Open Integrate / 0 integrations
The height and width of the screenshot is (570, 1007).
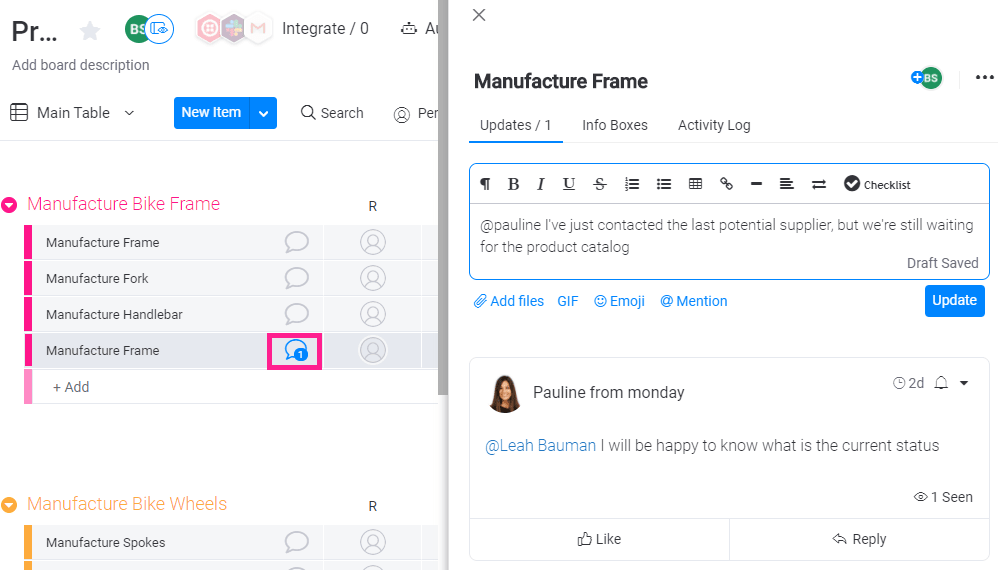pos(325,28)
